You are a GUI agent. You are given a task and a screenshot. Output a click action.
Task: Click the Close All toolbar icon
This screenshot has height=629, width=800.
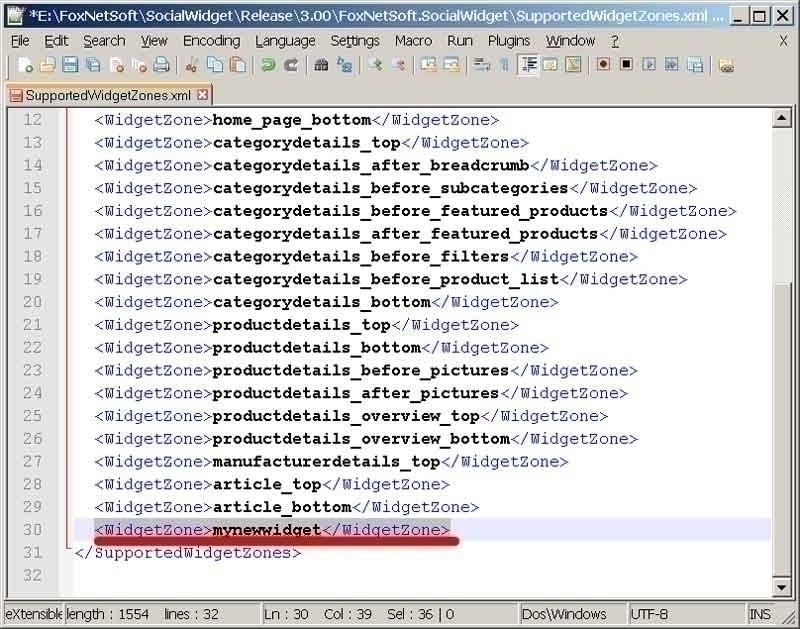pos(139,65)
